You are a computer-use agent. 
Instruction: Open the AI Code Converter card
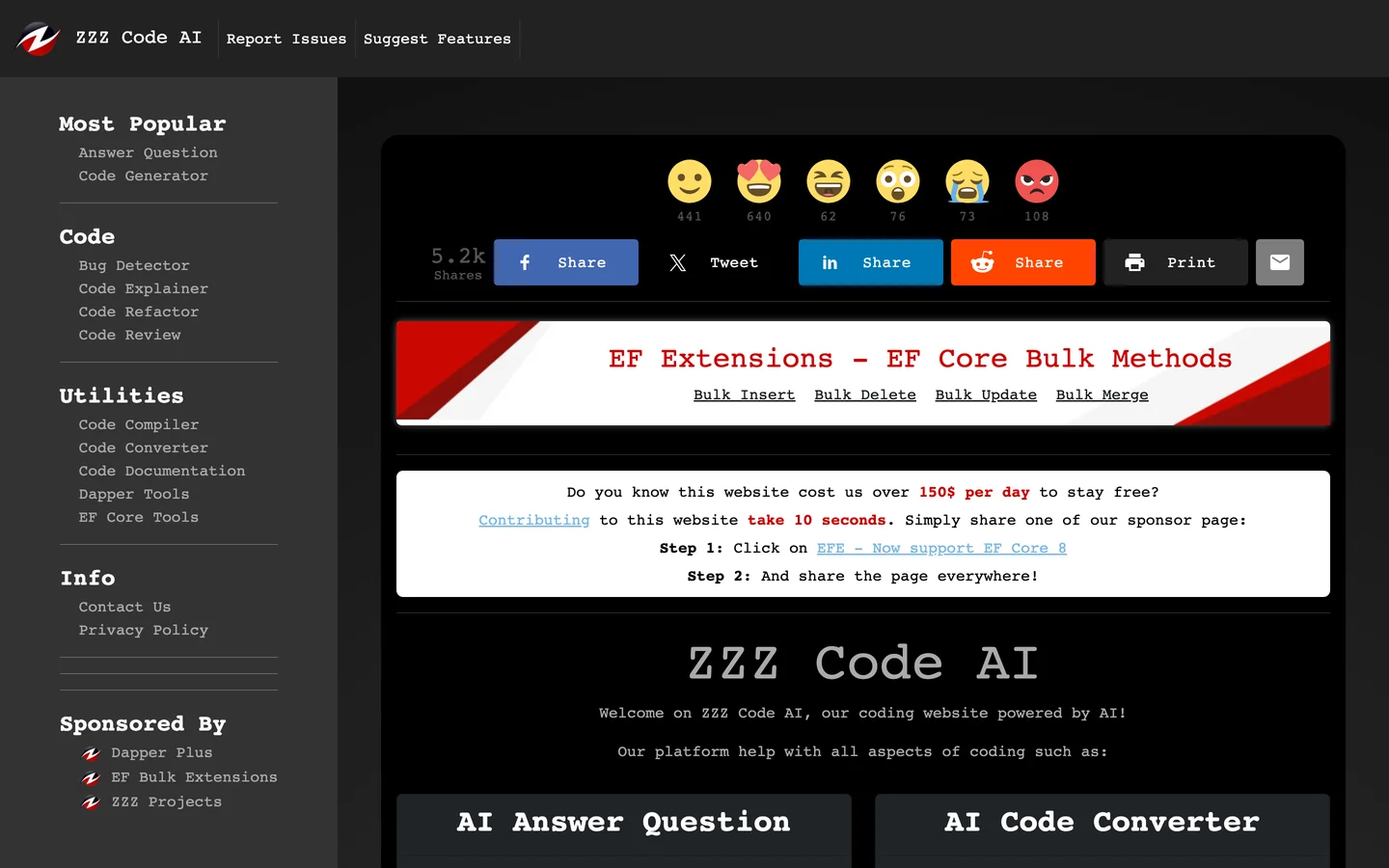click(1103, 829)
